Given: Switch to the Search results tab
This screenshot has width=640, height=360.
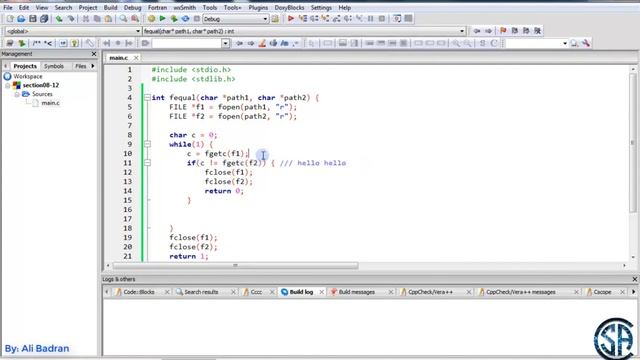Looking at the screenshot, I should (x=201, y=292).
